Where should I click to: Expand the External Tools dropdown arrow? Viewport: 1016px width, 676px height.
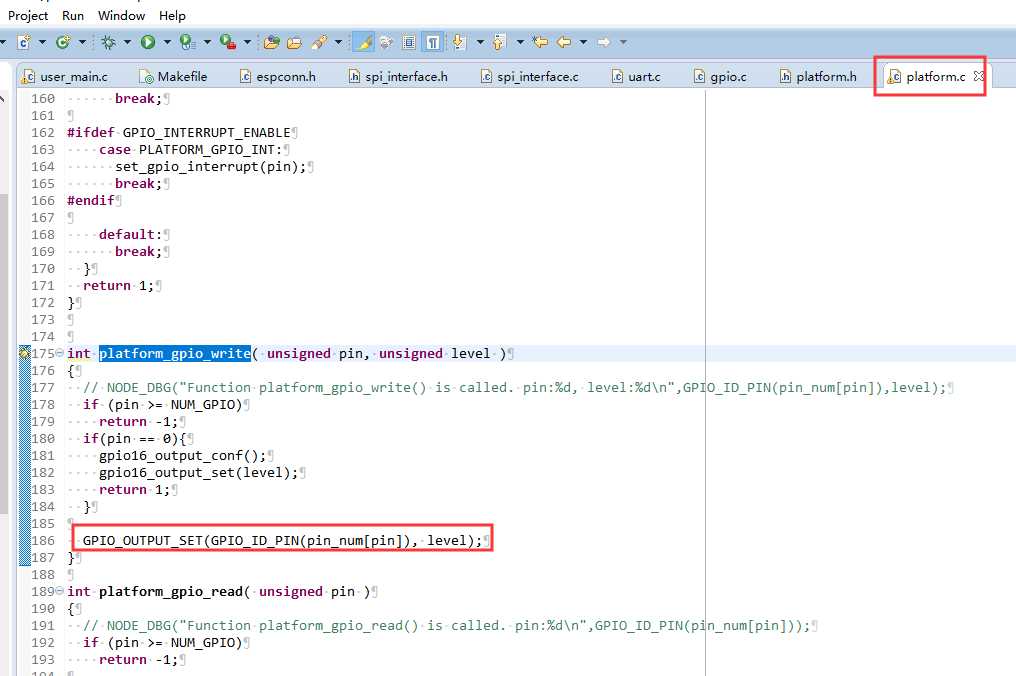247,42
